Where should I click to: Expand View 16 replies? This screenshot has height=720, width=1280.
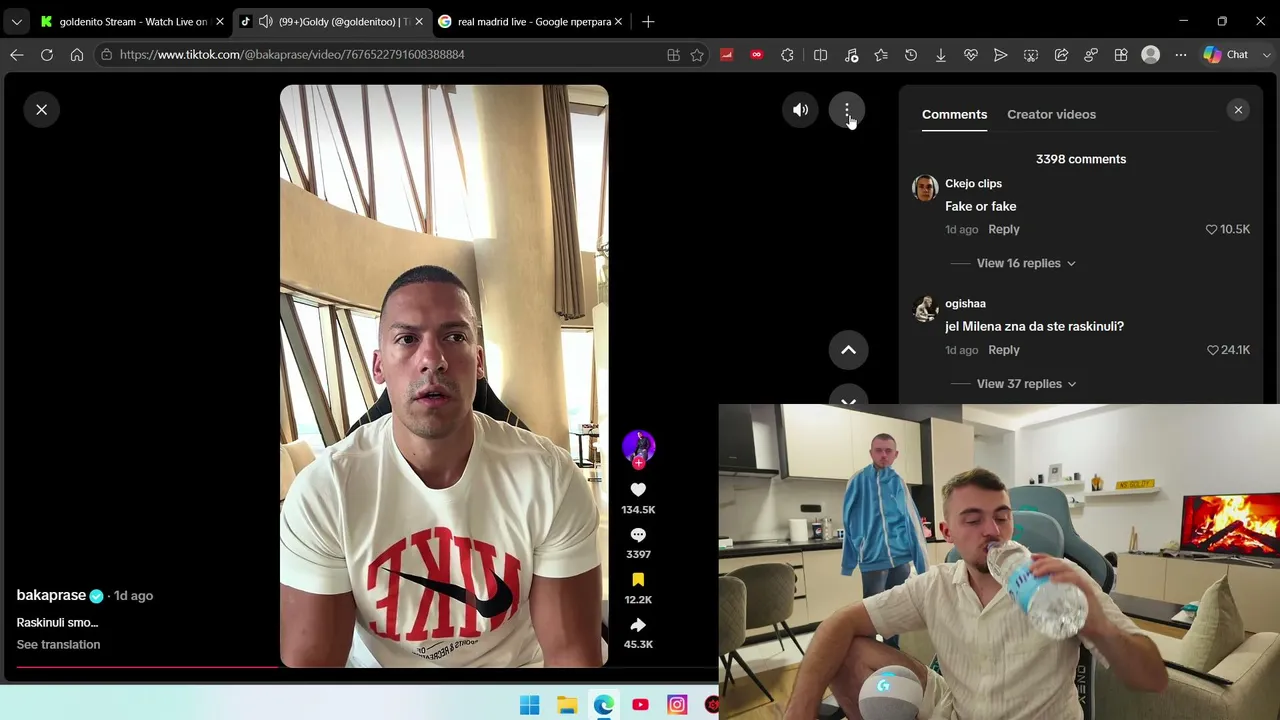point(1026,263)
